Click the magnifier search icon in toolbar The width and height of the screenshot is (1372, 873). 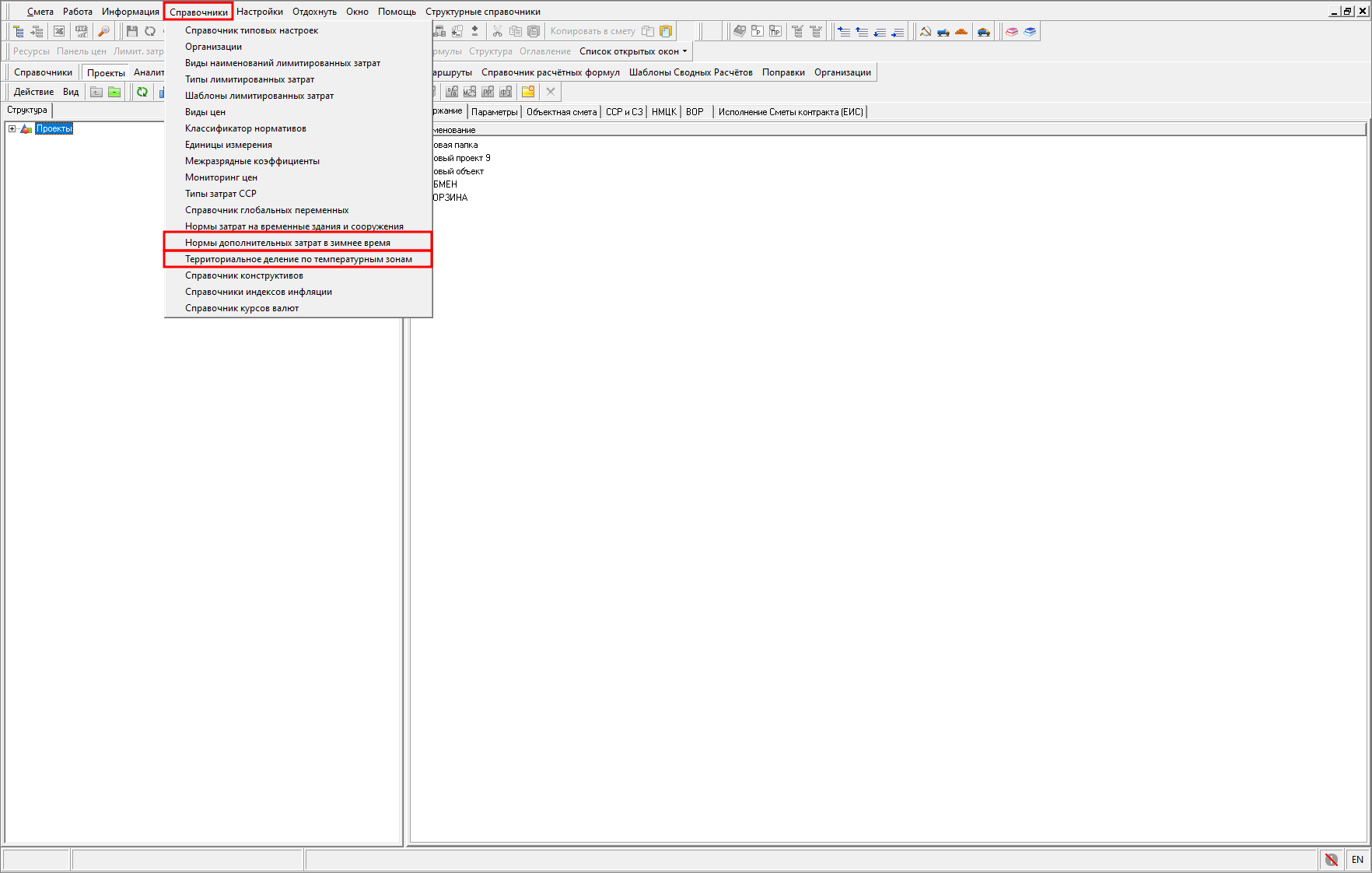[x=103, y=31]
